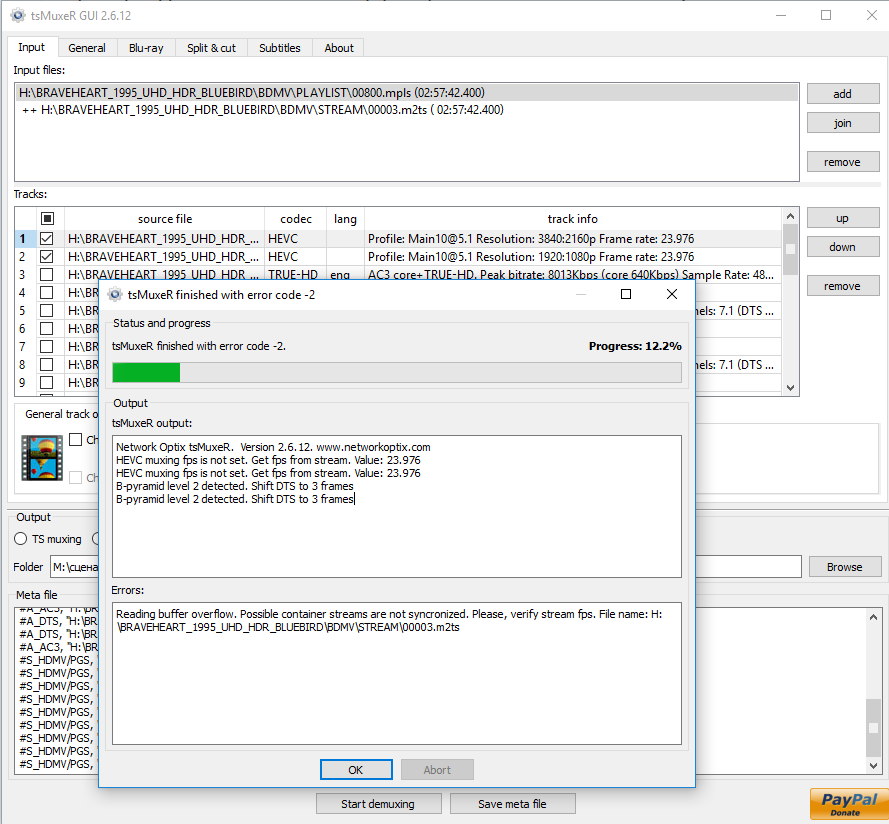Select the 00800.mpls playlist input file
Image resolution: width=889 pixels, height=824 pixels.
[x=407, y=92]
